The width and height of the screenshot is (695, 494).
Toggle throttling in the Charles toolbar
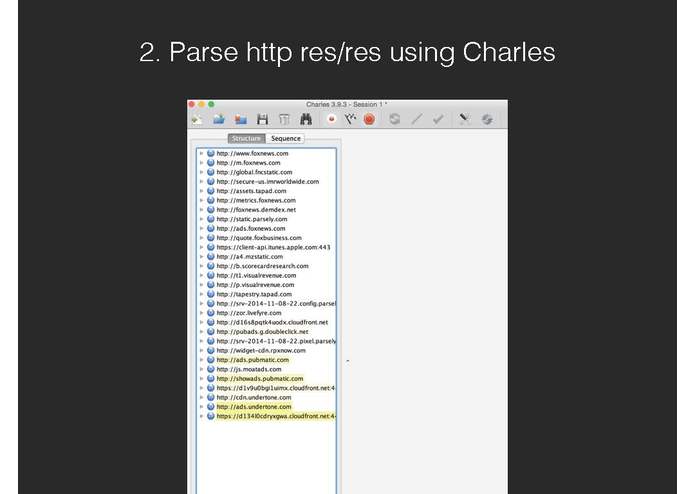point(350,119)
